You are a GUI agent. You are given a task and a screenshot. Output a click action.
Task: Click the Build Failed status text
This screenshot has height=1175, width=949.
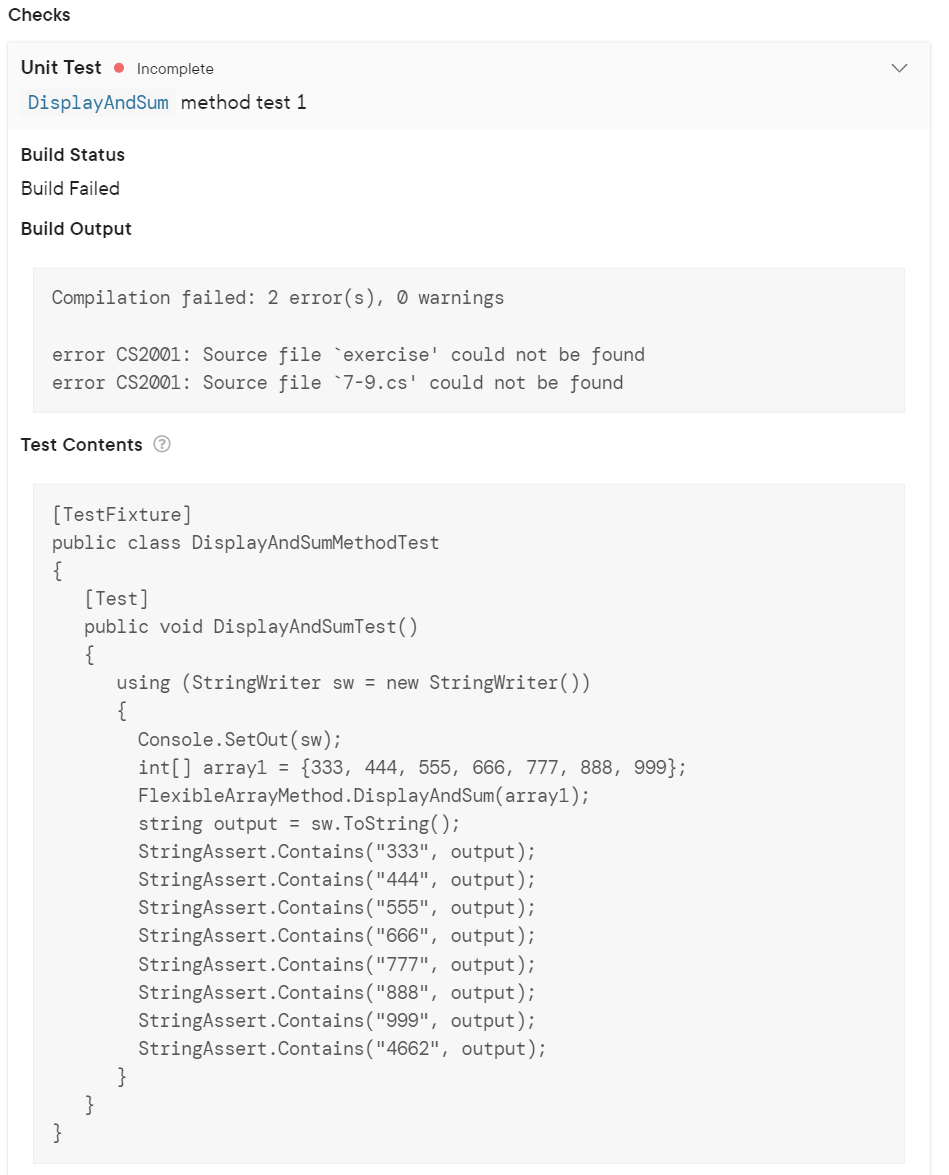[x=70, y=188]
